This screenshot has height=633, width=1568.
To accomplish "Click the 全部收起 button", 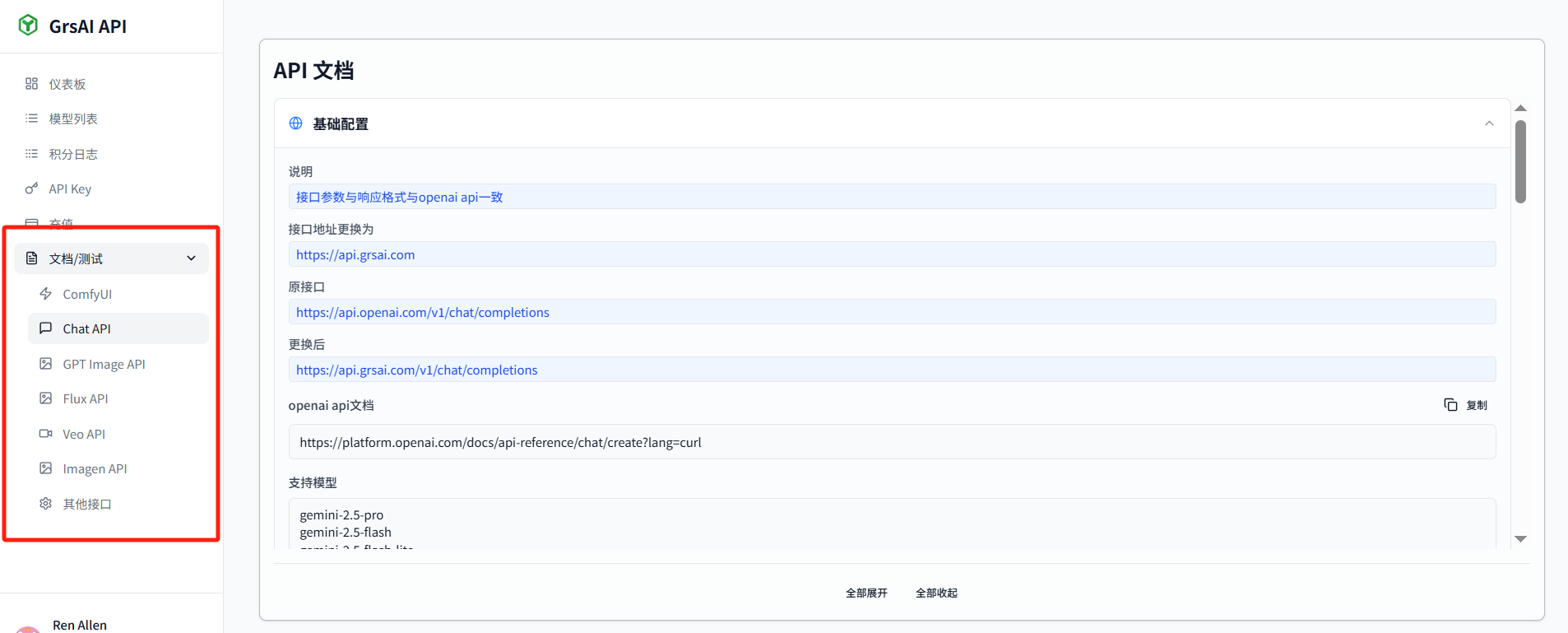I will 936,593.
